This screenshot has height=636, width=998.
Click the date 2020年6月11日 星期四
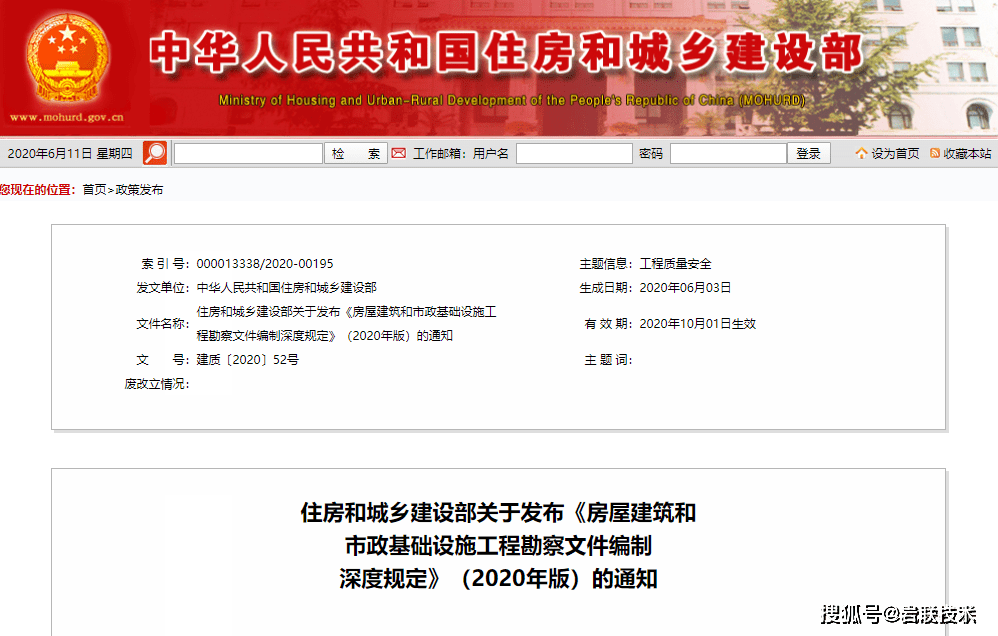pos(70,153)
